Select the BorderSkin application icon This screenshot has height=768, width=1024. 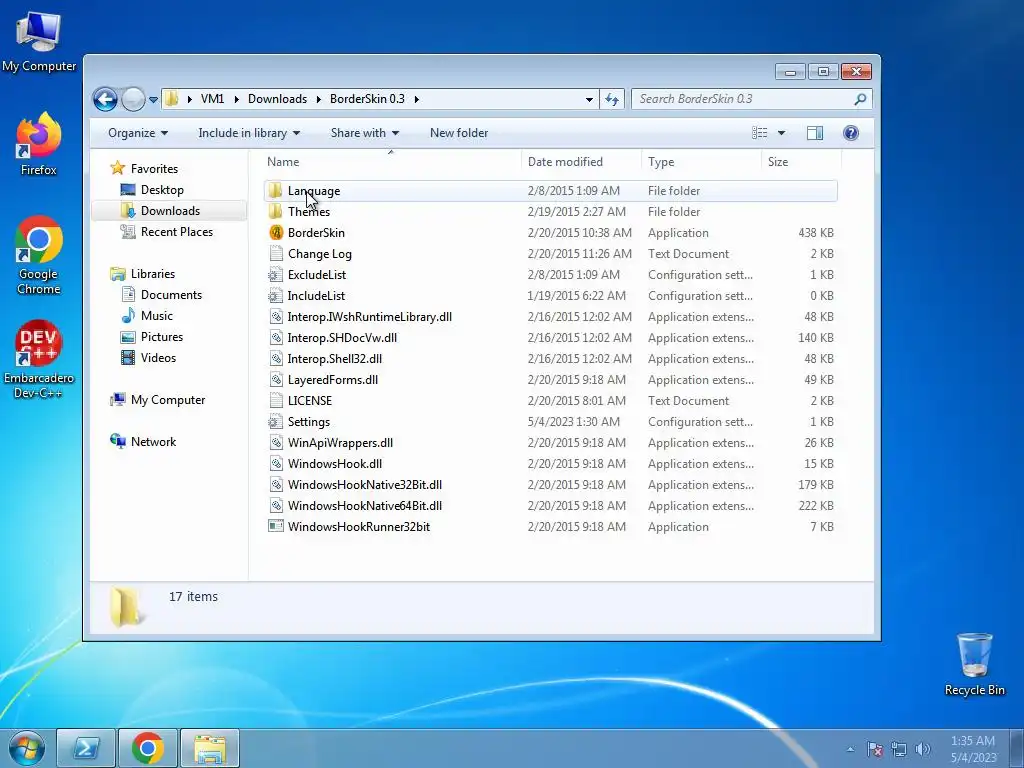(276, 232)
